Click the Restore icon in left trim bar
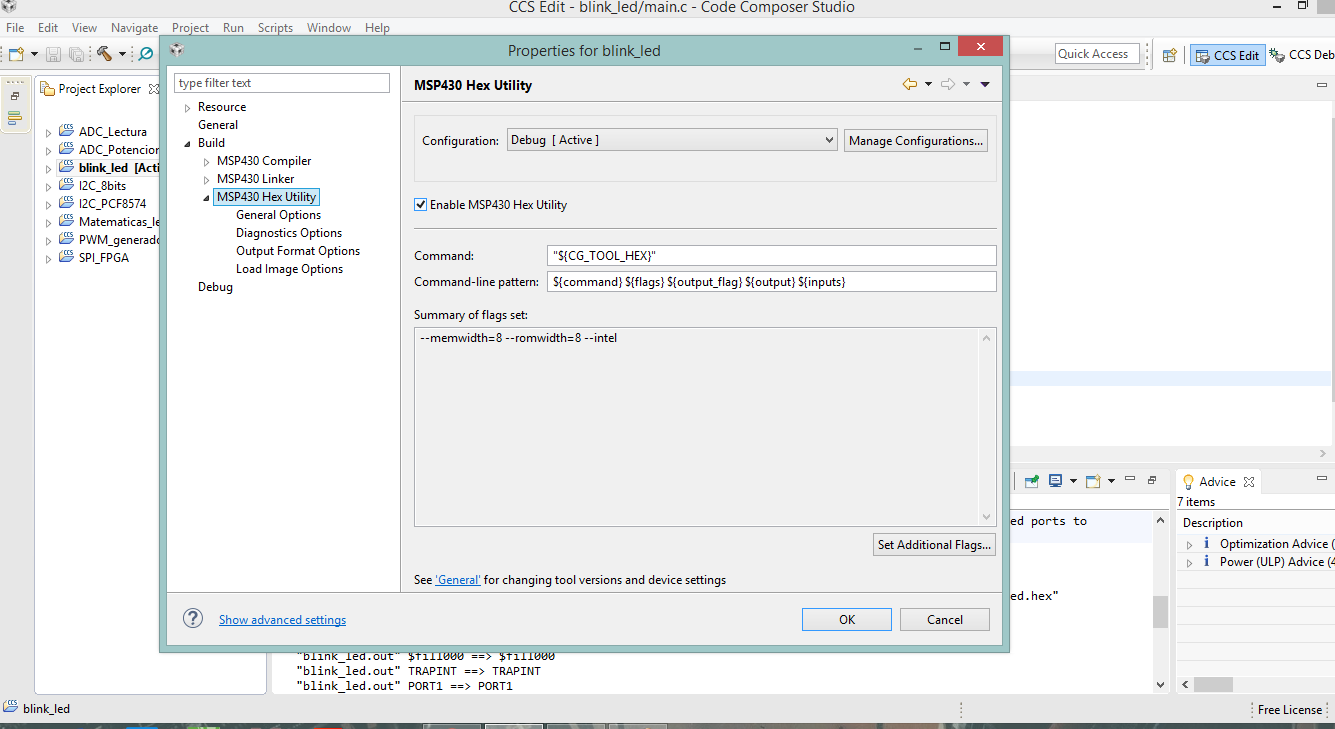 (x=15, y=96)
